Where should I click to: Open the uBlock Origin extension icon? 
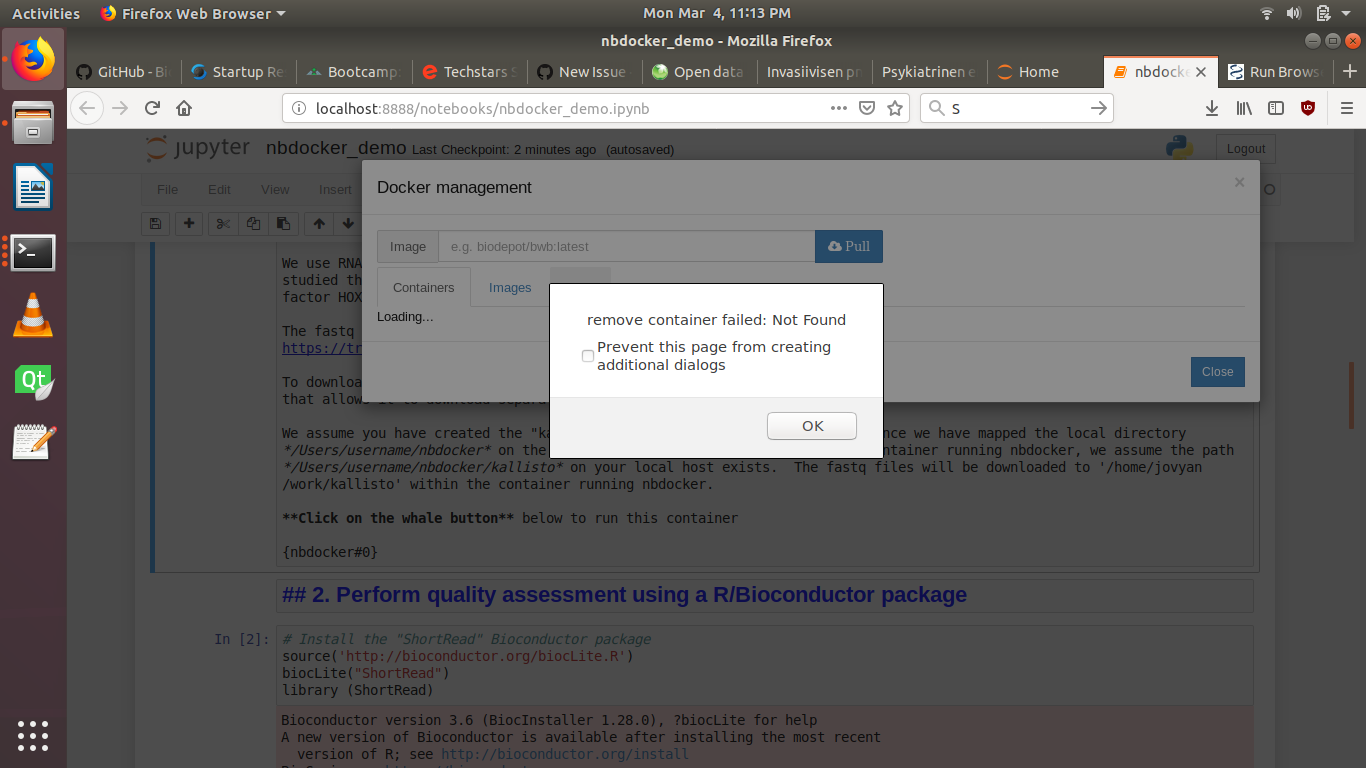(1308, 108)
